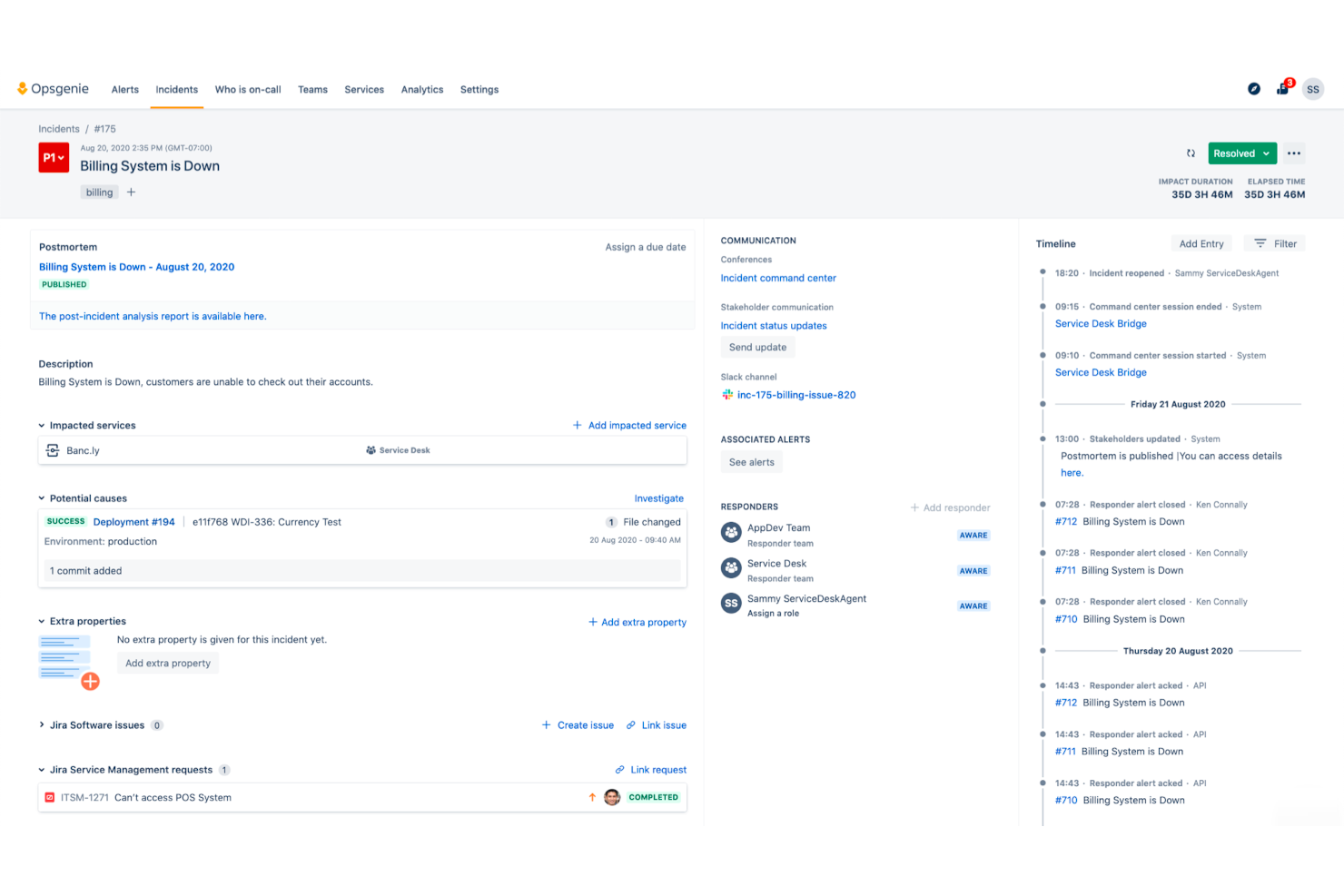
Task: Open the Resolved status dropdown
Action: point(1242,153)
